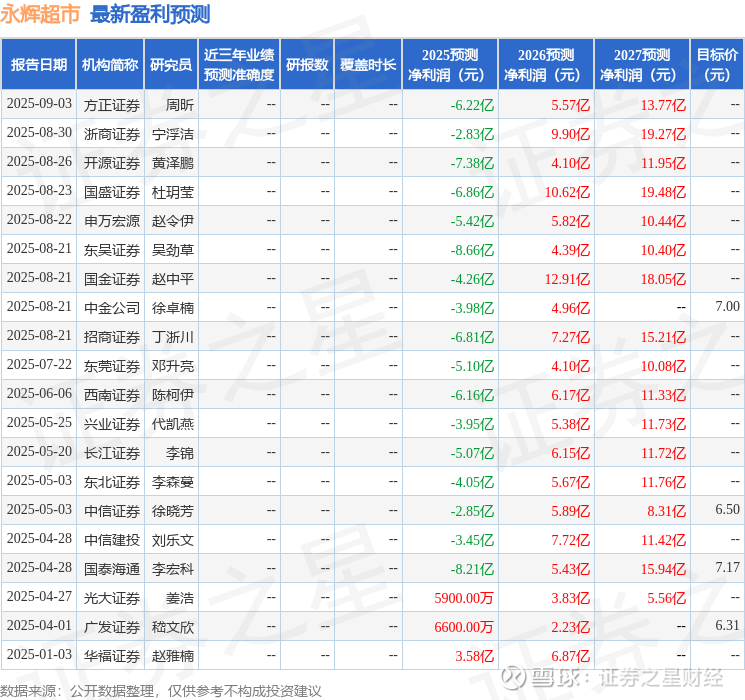Click the 6.31 target price
The image size is (745, 700).
pyautogui.click(x=727, y=625)
